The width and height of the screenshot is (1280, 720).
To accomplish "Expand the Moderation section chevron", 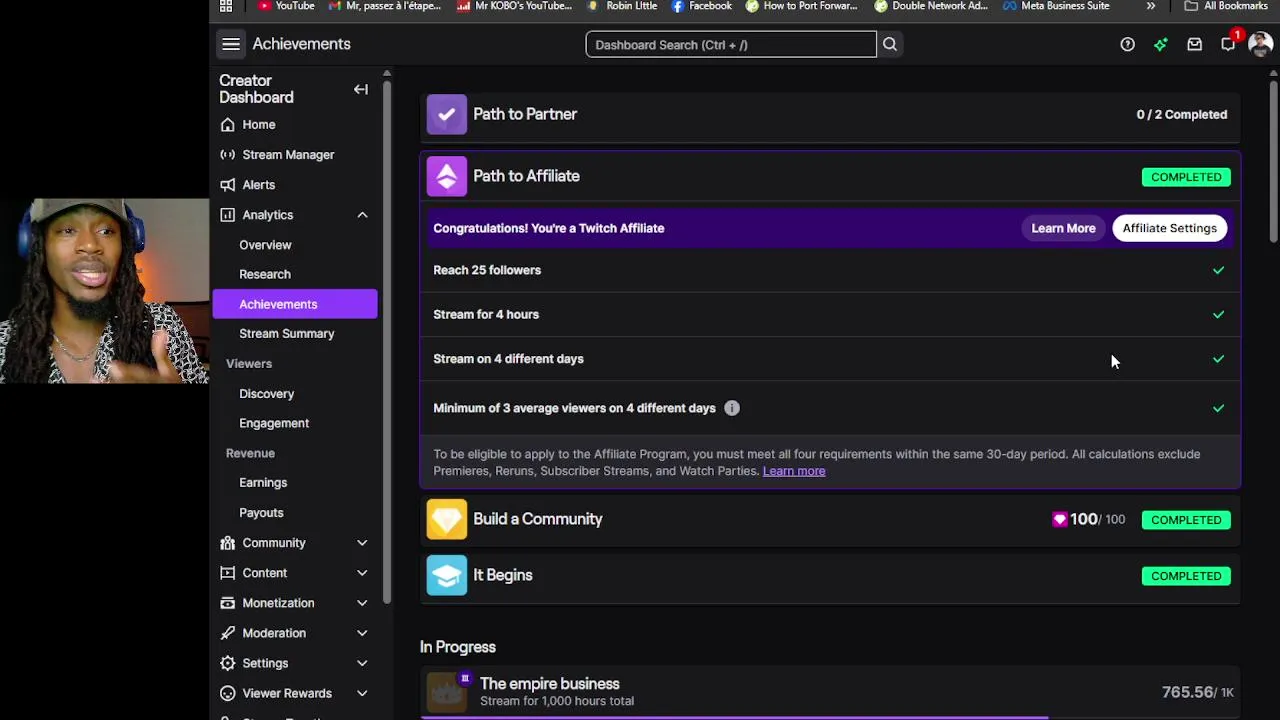I will [362, 633].
